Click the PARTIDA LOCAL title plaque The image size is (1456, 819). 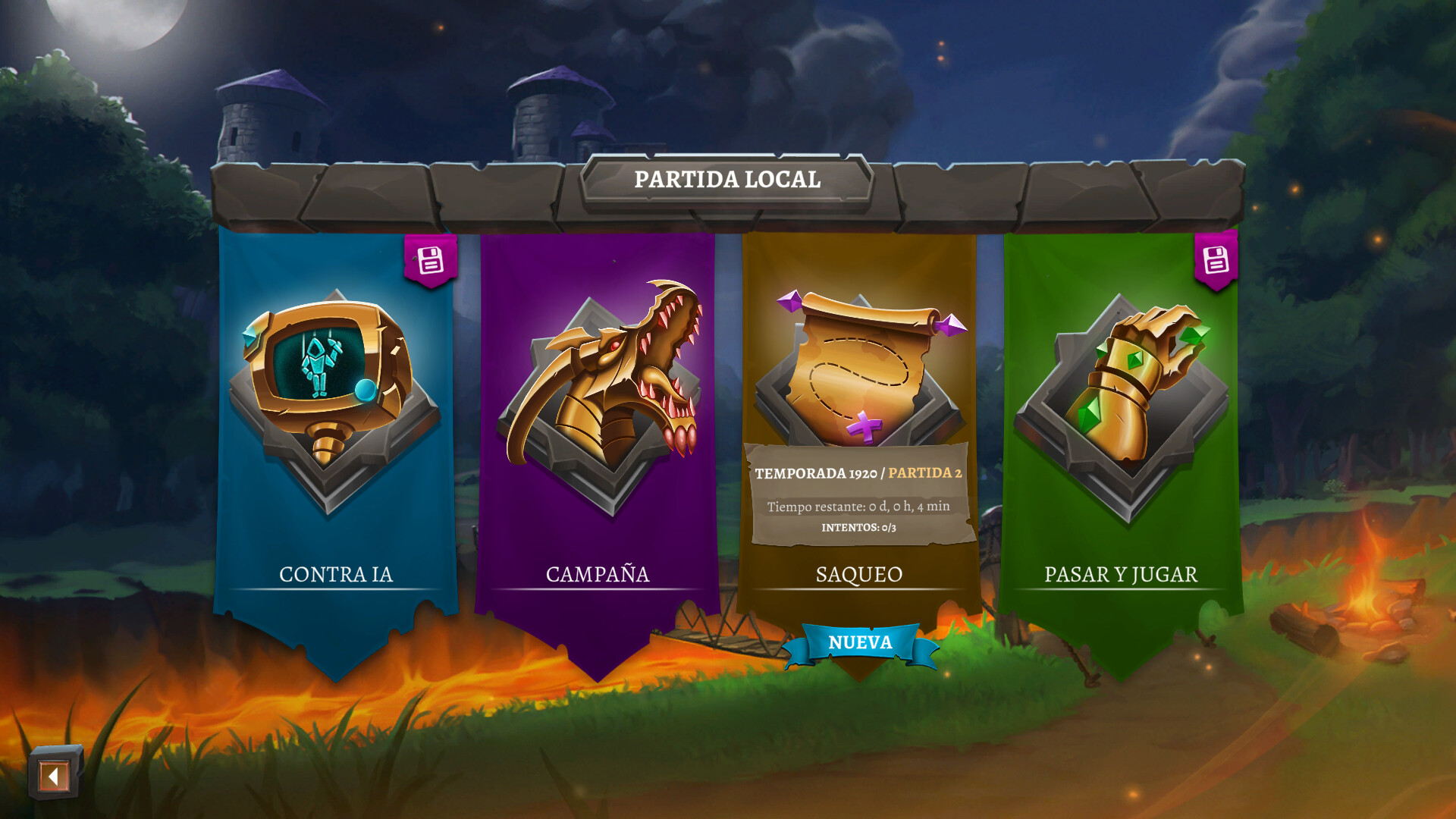point(727,180)
